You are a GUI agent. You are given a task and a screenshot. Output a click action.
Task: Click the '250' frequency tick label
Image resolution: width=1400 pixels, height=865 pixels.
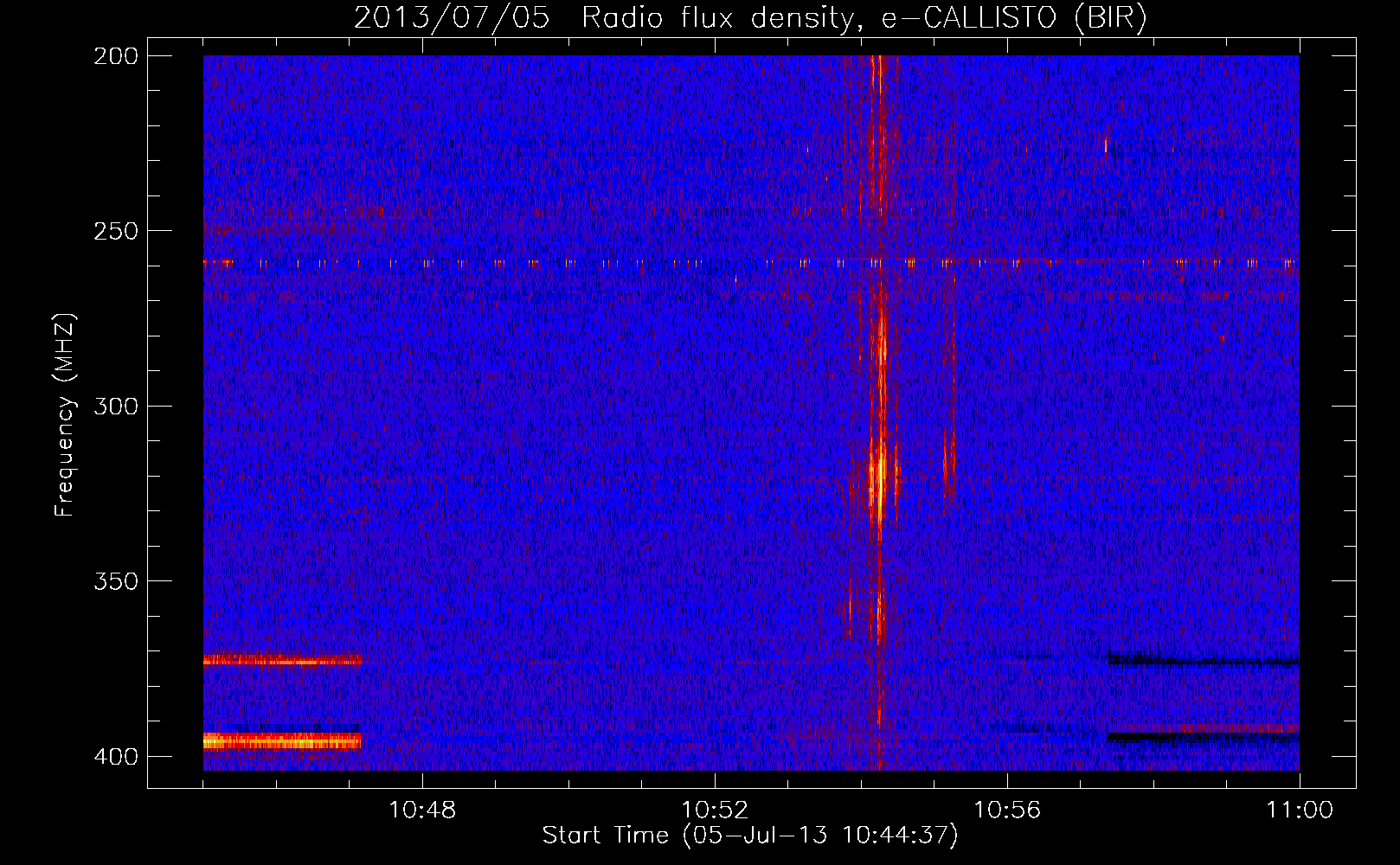116,231
